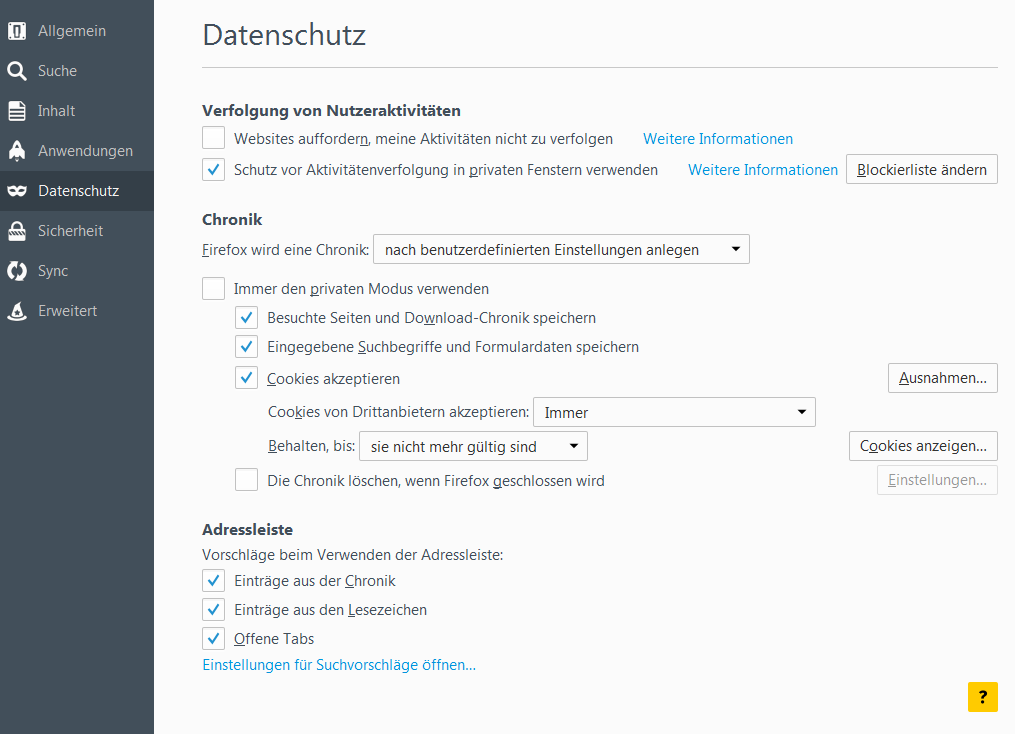Open the 'Ausnahmen...' cookie exceptions button
The width and height of the screenshot is (1015, 734).
[942, 379]
